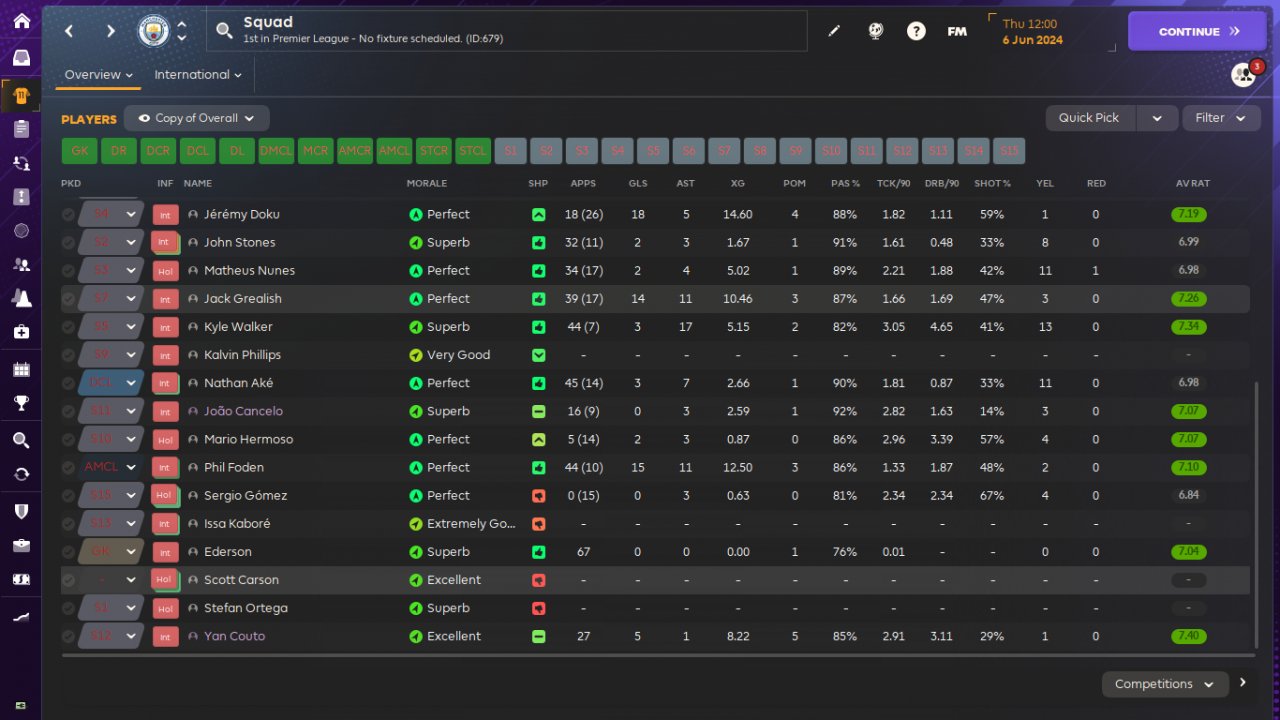The image size is (1280, 720).
Task: Sort the table by the NAME column
Action: click(198, 184)
